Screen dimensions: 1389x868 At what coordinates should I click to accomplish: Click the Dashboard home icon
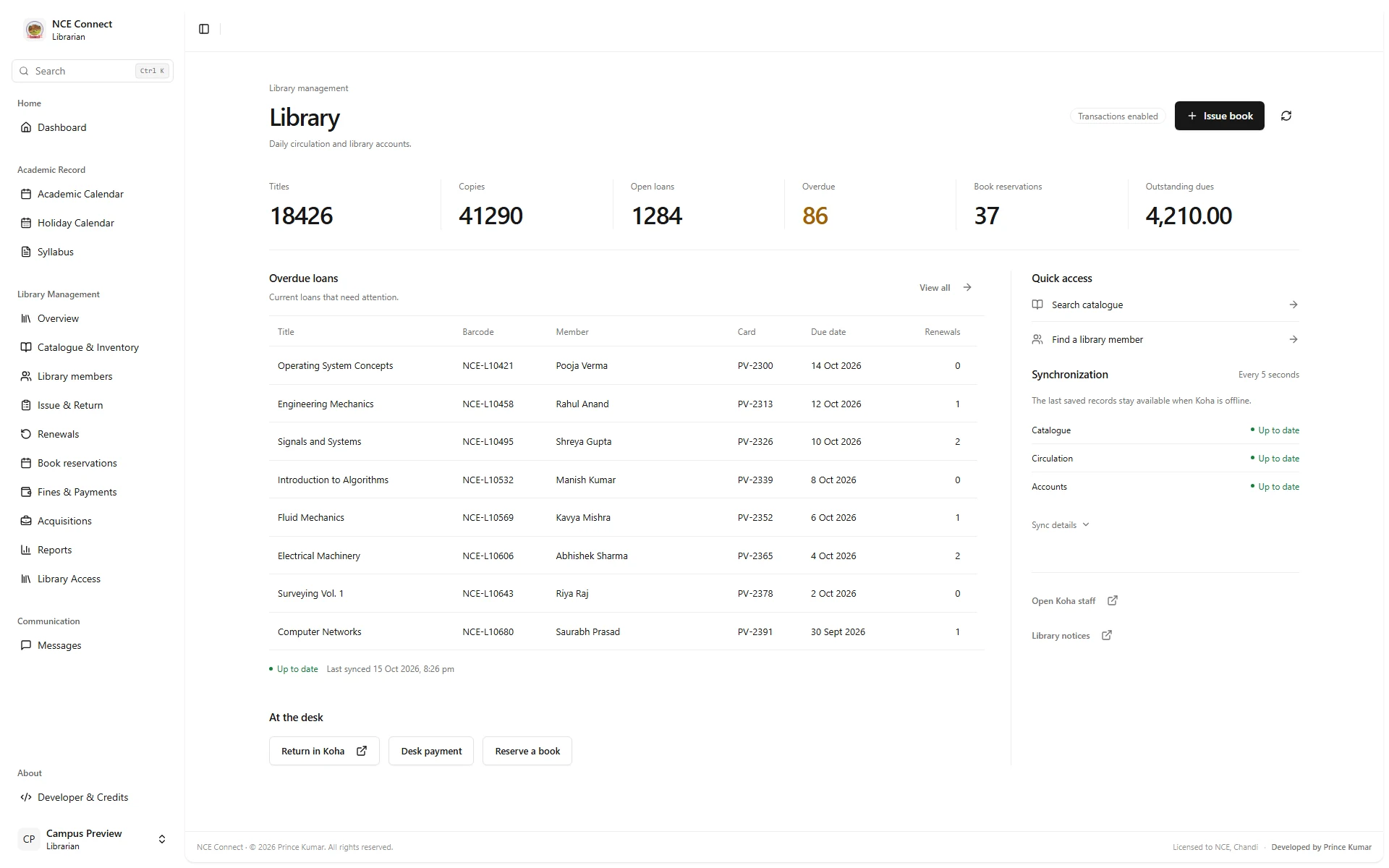26,127
